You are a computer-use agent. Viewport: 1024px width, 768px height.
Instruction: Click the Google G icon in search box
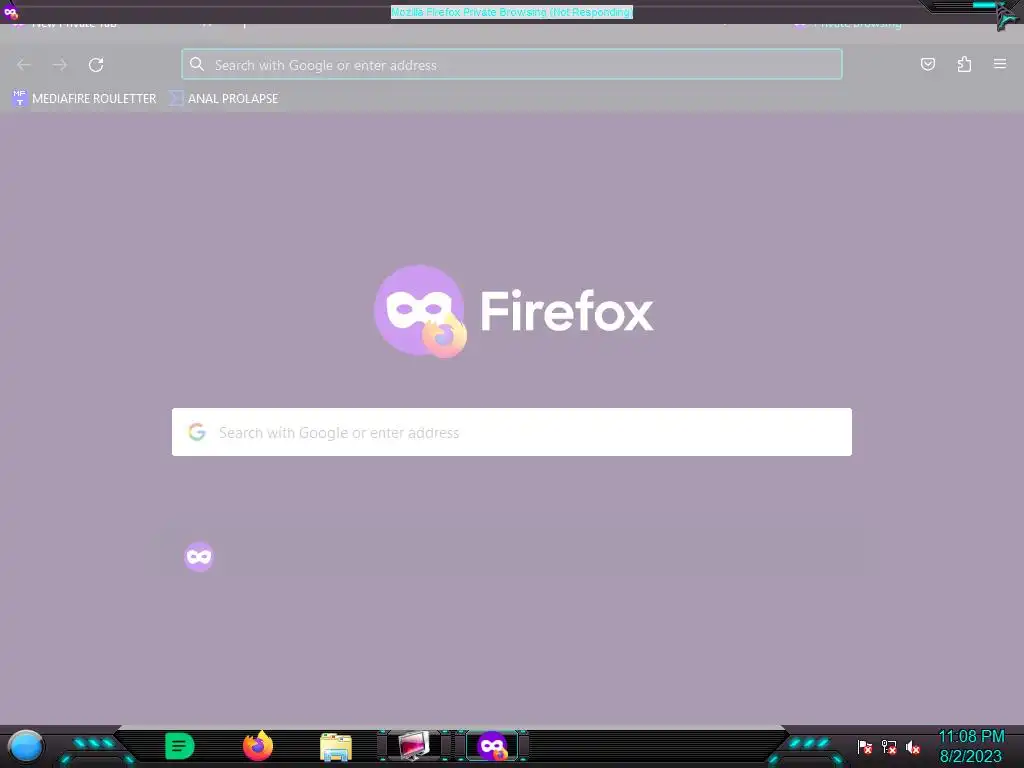[197, 432]
